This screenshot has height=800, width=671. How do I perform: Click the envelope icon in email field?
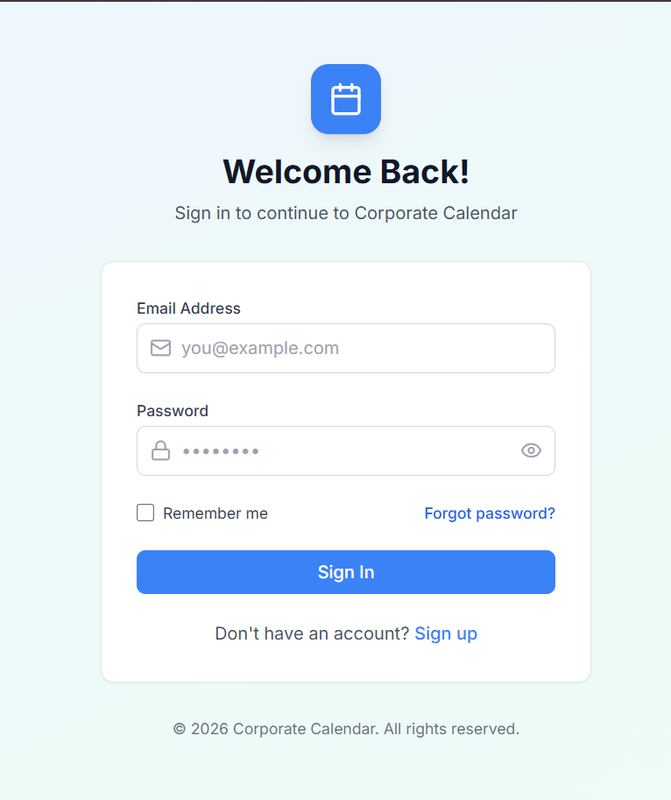(161, 348)
